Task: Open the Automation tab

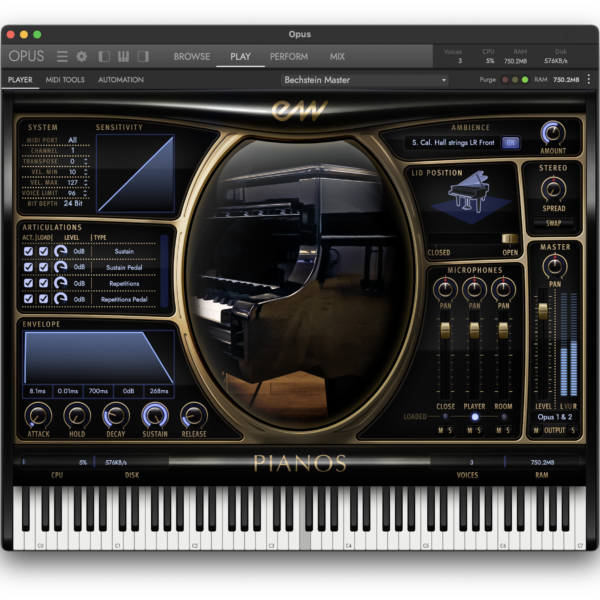Action: [x=121, y=80]
